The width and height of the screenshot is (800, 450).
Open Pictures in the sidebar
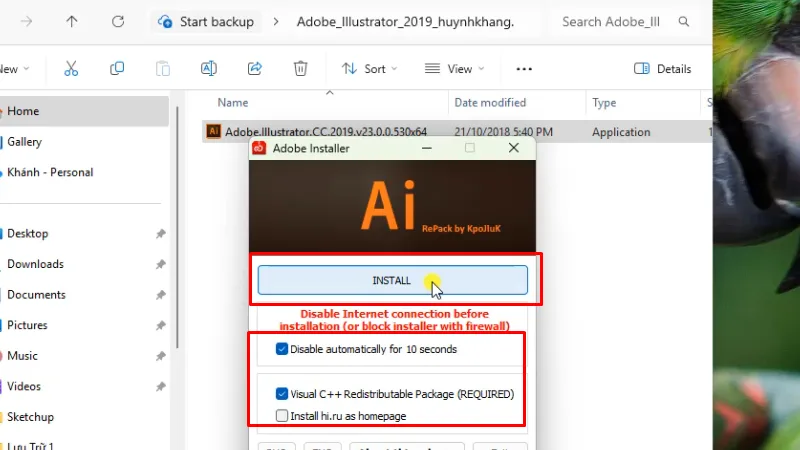click(x=27, y=326)
